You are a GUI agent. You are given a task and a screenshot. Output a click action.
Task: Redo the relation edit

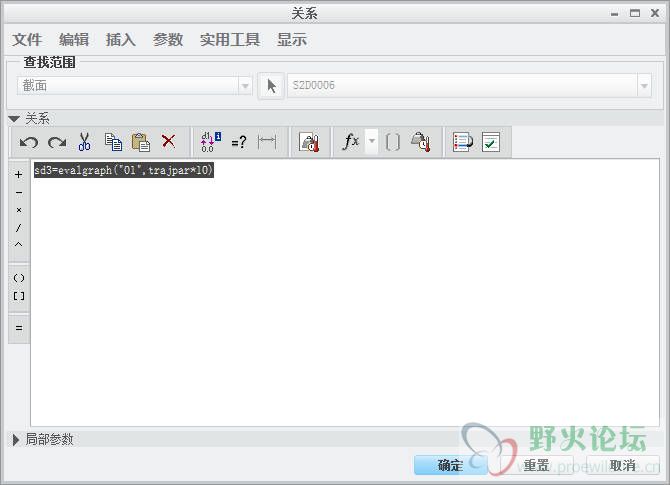tap(57, 142)
